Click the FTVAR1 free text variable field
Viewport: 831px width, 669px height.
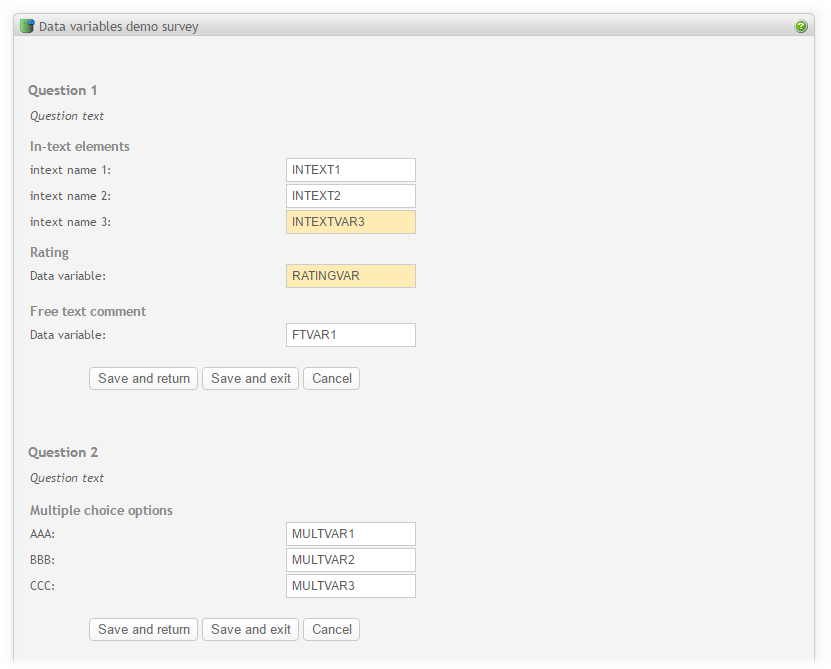pos(351,335)
